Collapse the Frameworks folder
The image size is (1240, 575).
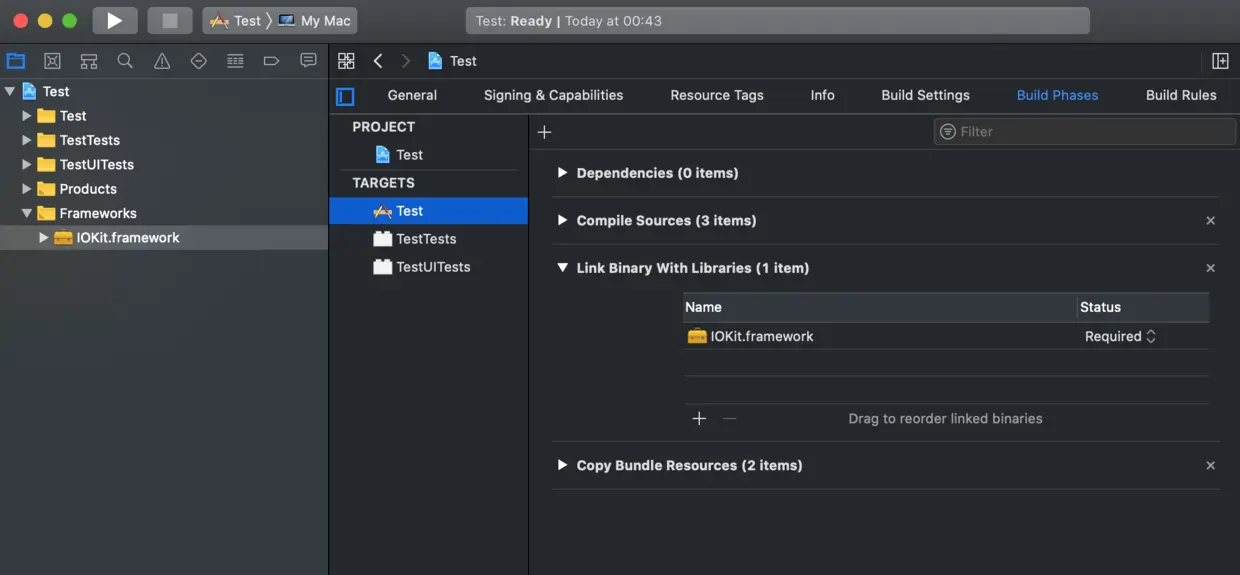[x=27, y=213]
